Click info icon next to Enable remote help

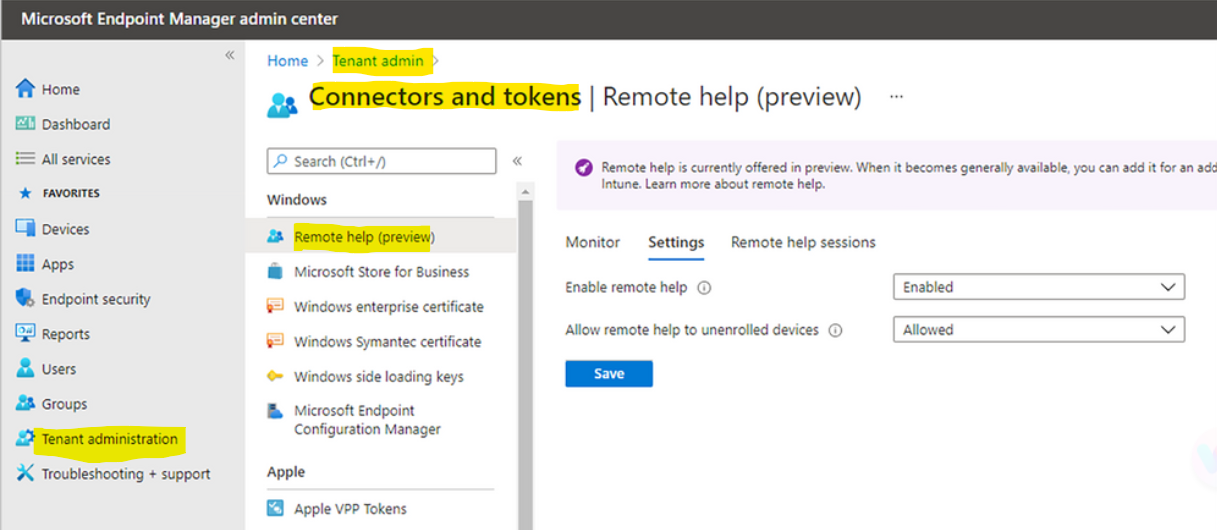click(x=704, y=287)
